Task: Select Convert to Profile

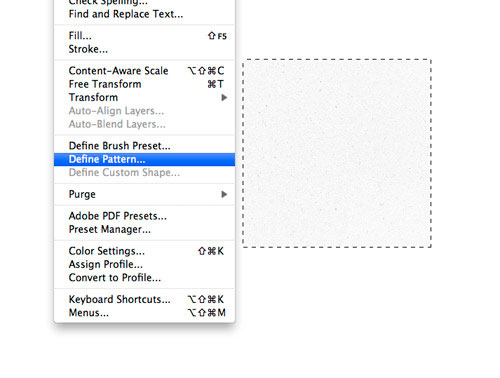Action: click(x=144, y=278)
